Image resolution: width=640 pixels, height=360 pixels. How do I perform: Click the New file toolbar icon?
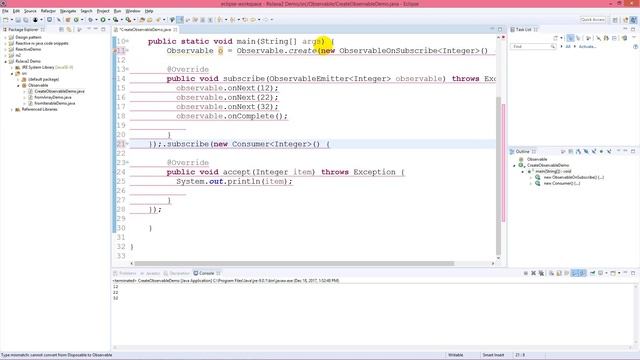coord(6,20)
